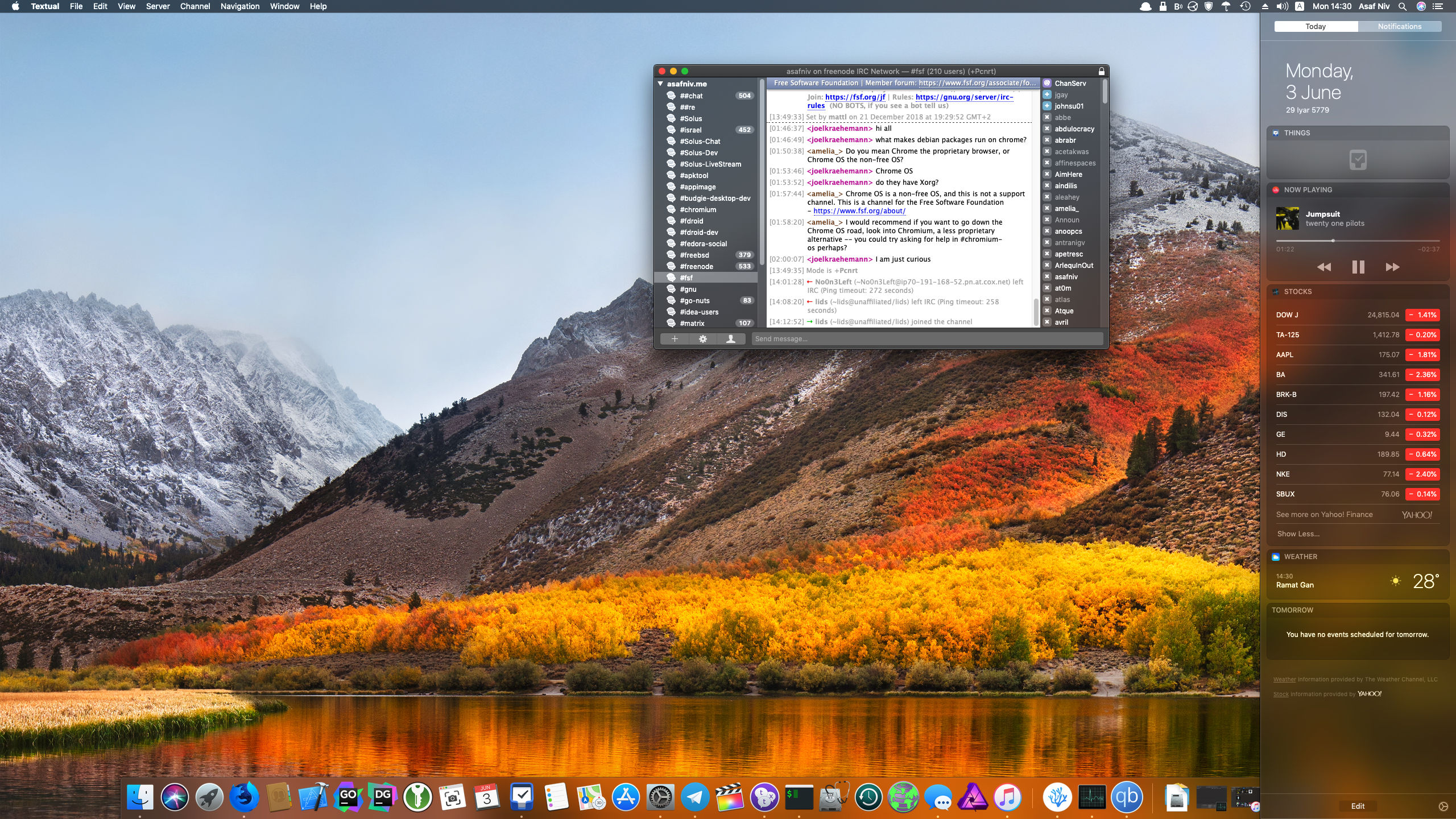Launch Terminal from the Dock
The image size is (1456, 819).
799,797
